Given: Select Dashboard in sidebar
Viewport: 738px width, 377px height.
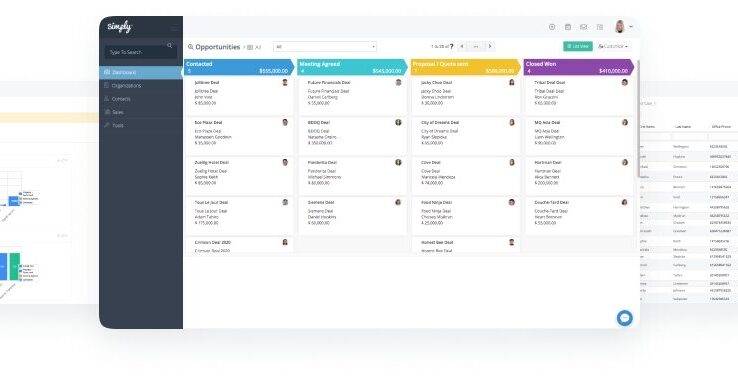Looking at the screenshot, I should (x=141, y=72).
